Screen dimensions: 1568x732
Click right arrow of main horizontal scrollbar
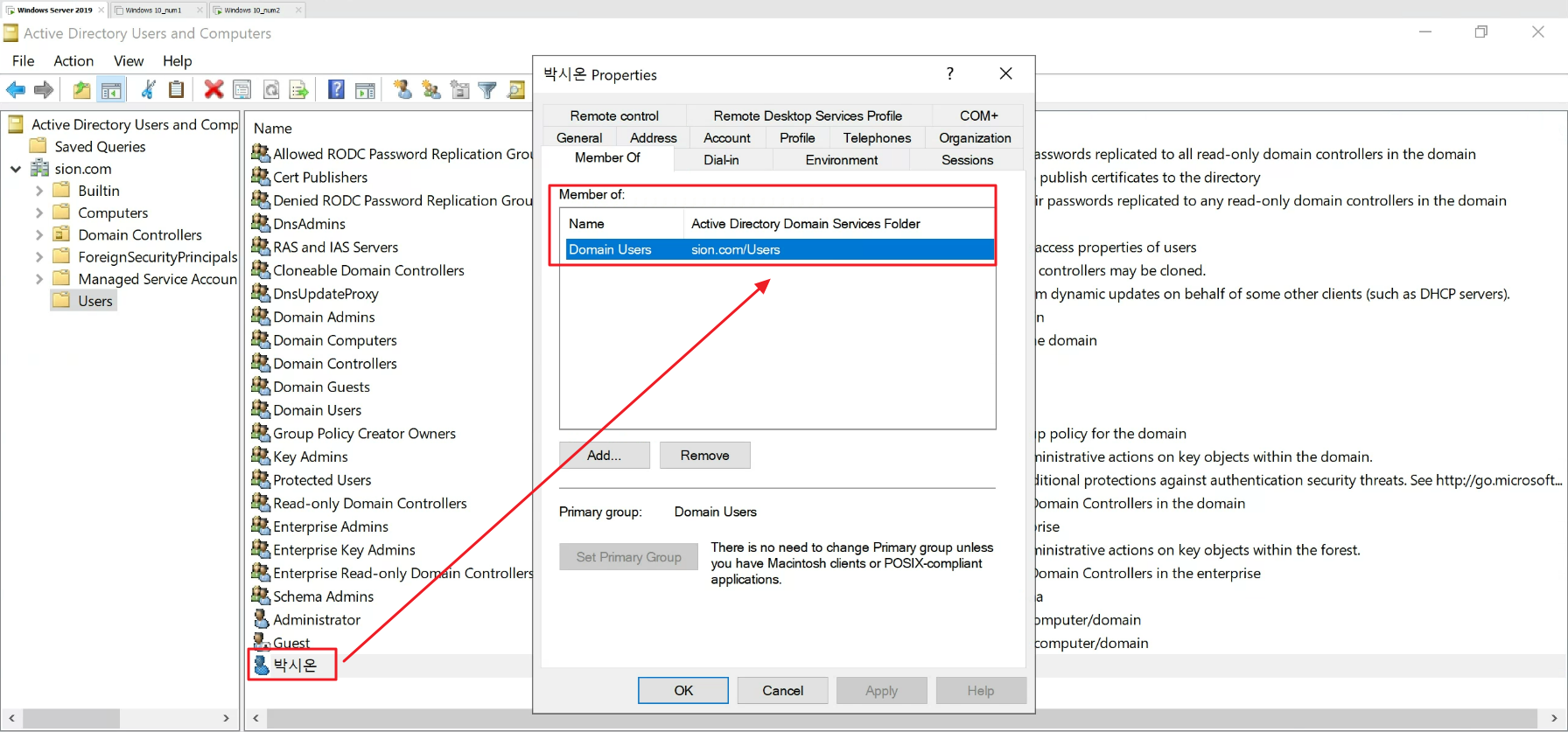(x=1554, y=718)
